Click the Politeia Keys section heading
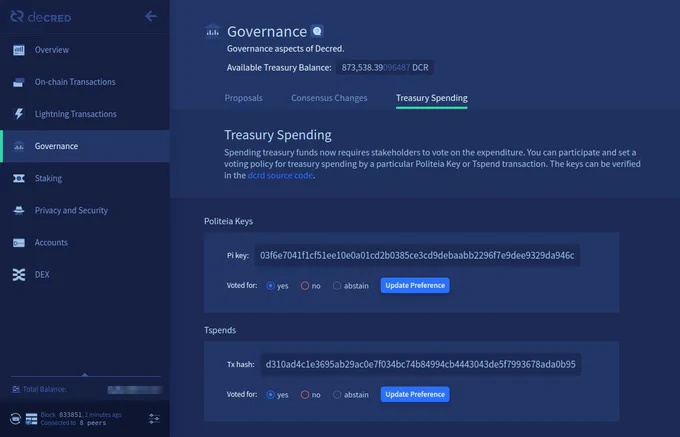This screenshot has width=680, height=437. (x=229, y=221)
